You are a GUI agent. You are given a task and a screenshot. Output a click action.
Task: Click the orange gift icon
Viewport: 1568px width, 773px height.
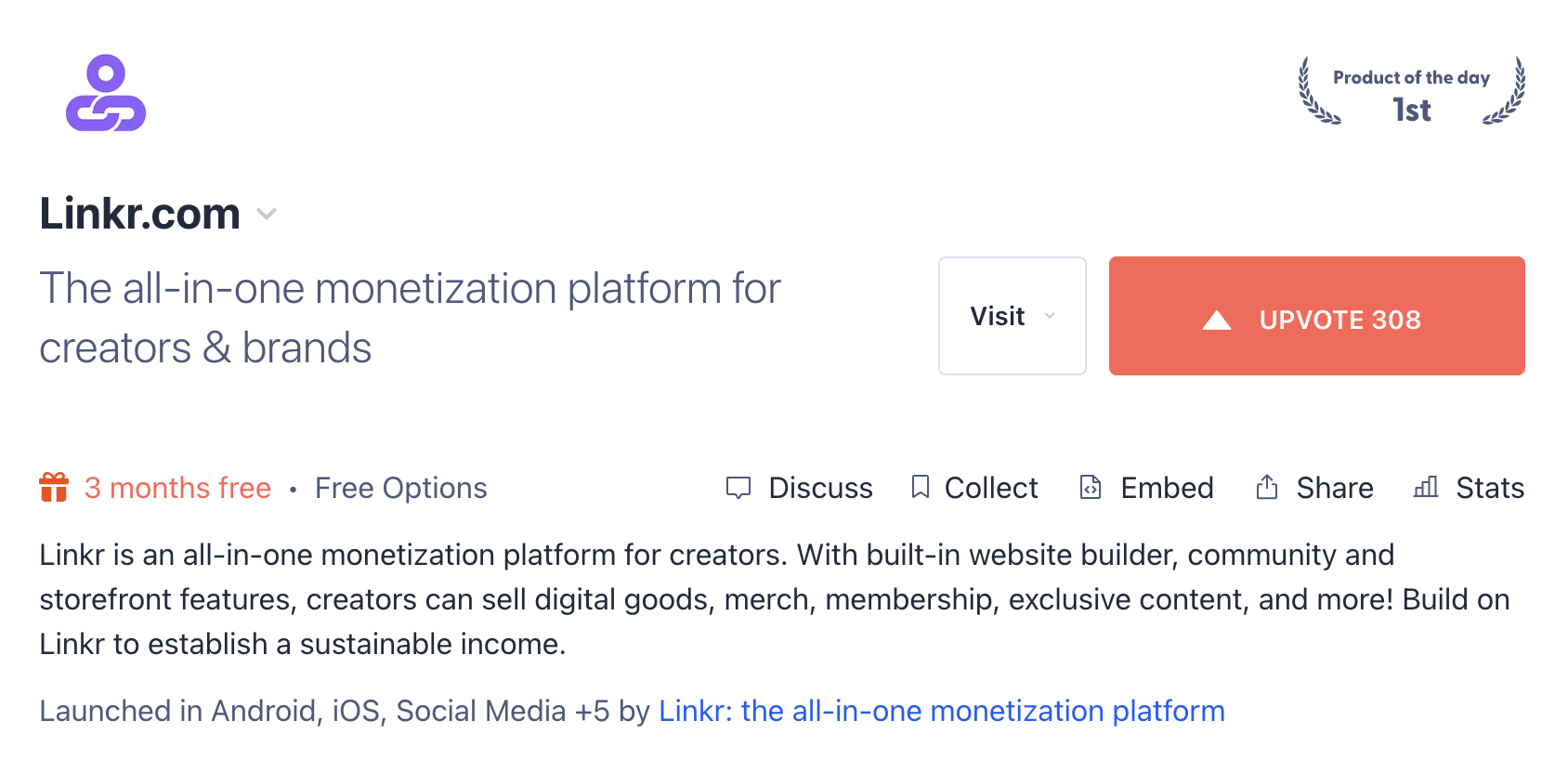click(x=54, y=487)
